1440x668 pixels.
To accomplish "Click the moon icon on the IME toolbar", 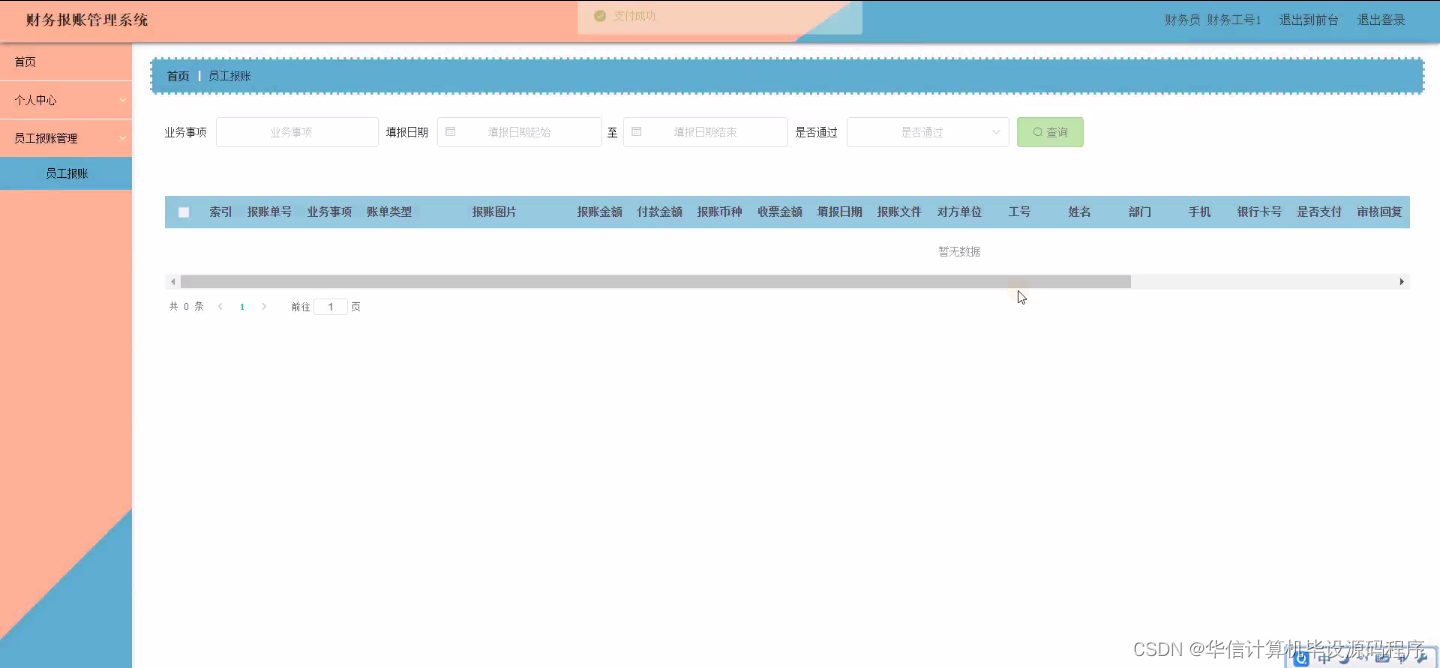I will pyautogui.click(x=1343, y=658).
